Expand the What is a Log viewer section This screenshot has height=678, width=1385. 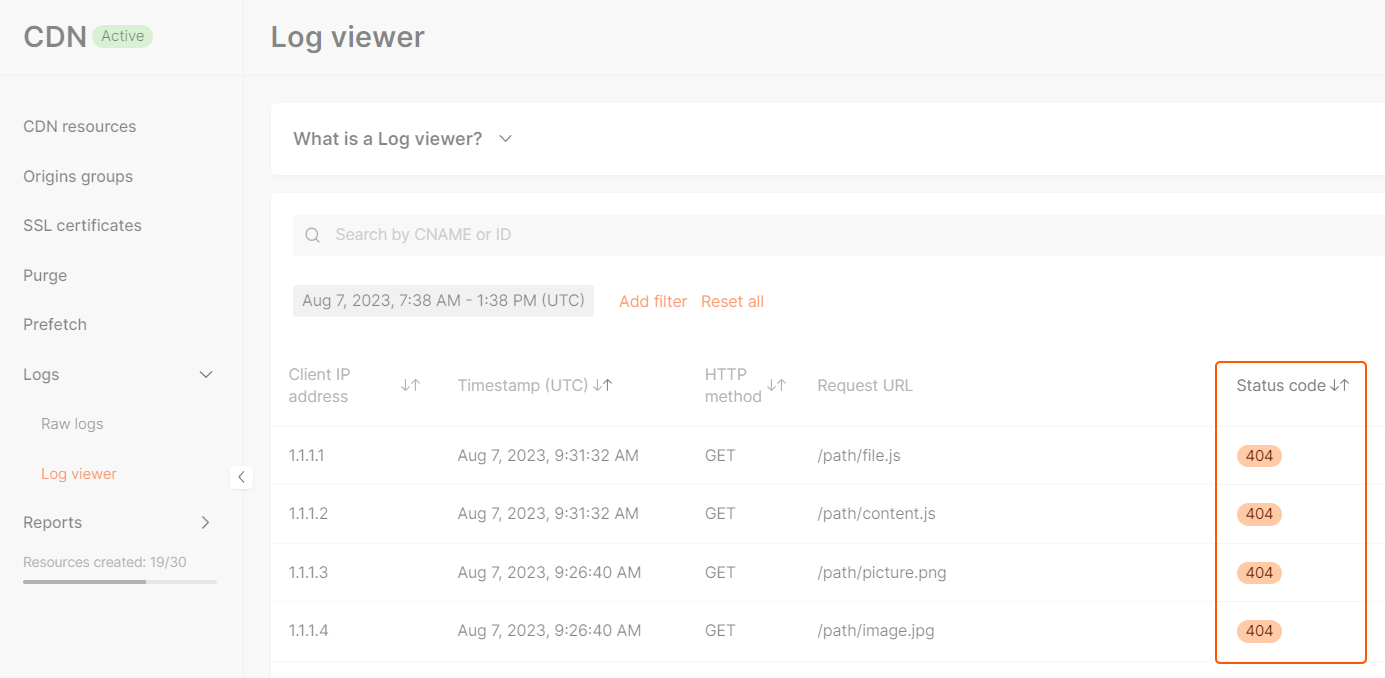504,139
